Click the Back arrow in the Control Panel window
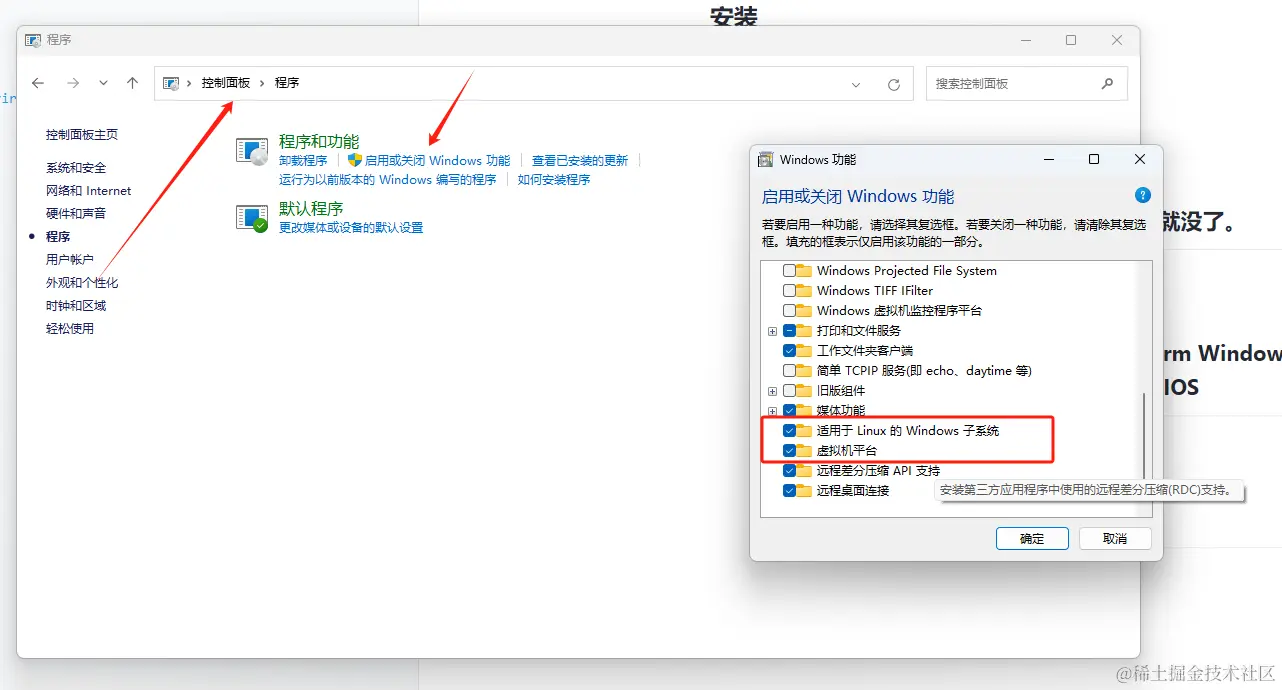The image size is (1282, 690). coord(38,84)
